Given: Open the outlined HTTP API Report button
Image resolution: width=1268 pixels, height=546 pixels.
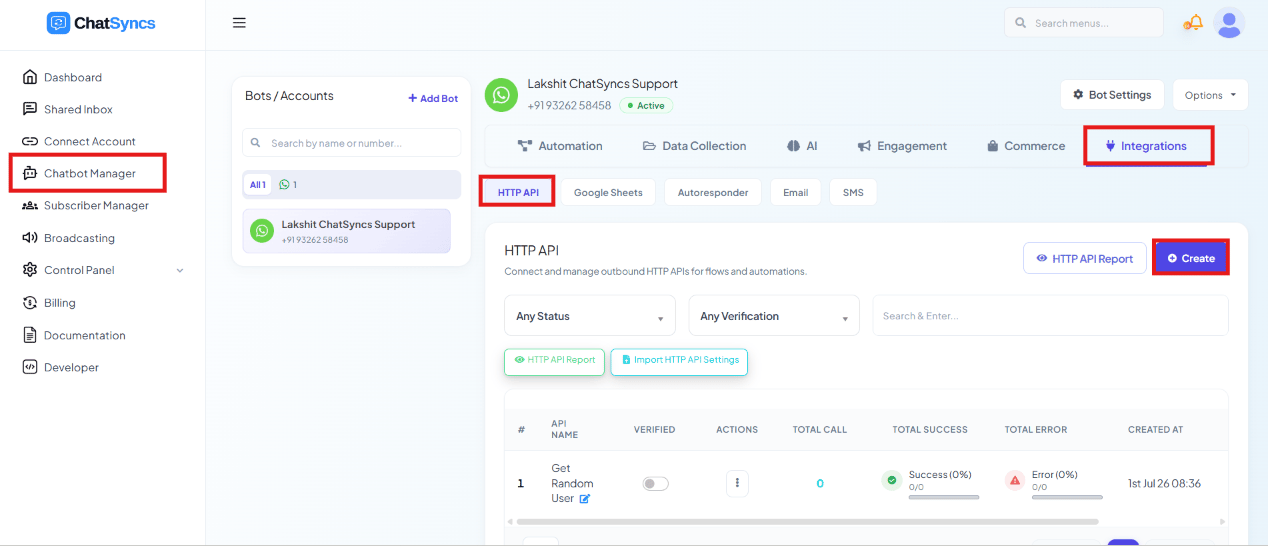Looking at the screenshot, I should pyautogui.click(x=1084, y=258).
